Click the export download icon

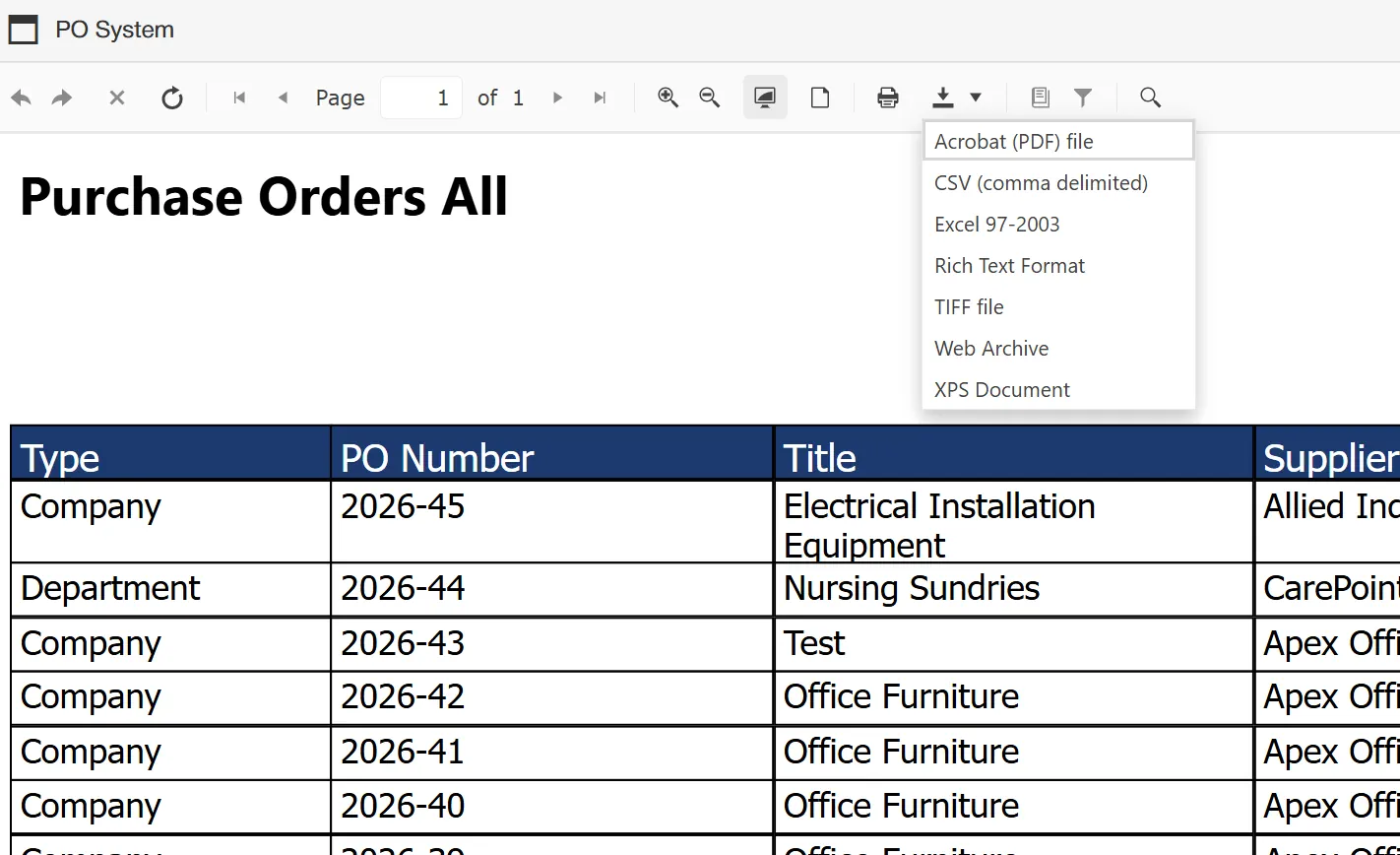coord(943,98)
